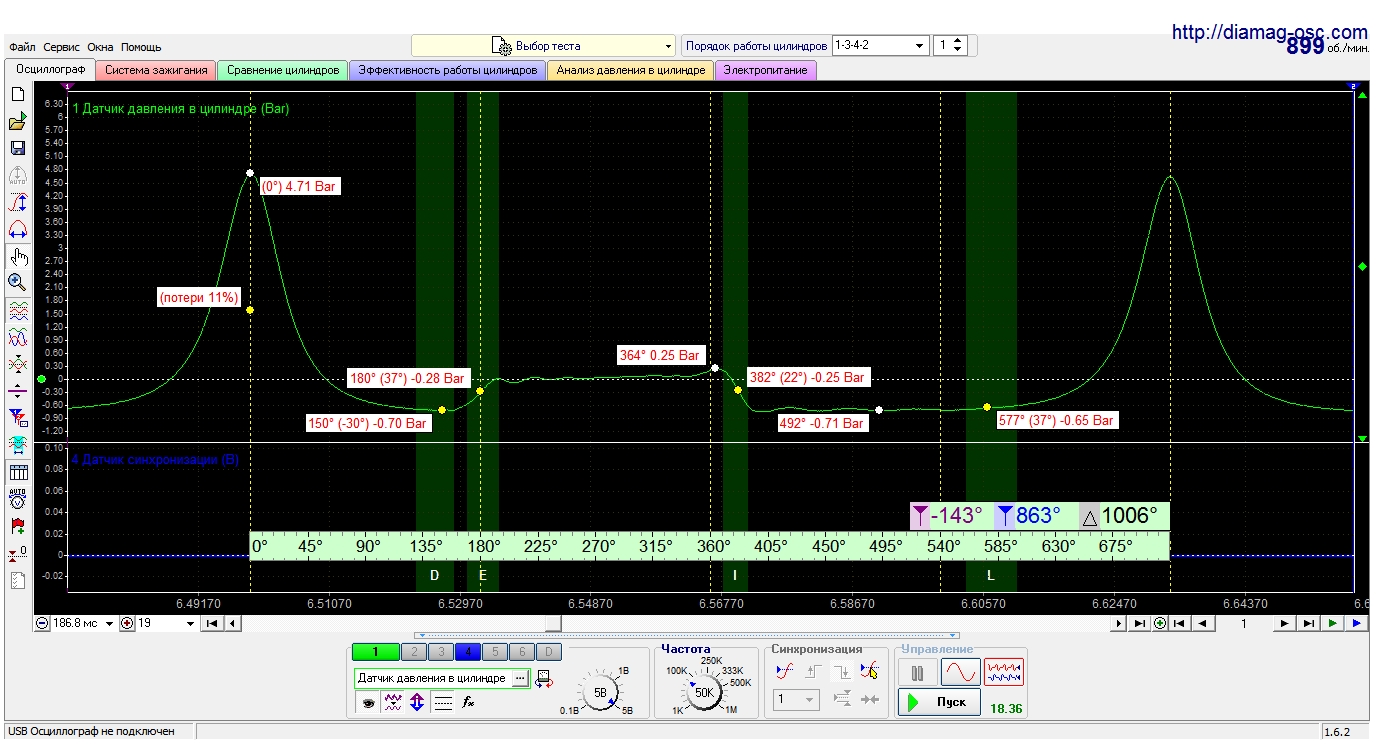Screen dimensions: 1382x744
Task: Click the red flag marker icon
Action: 17,525
